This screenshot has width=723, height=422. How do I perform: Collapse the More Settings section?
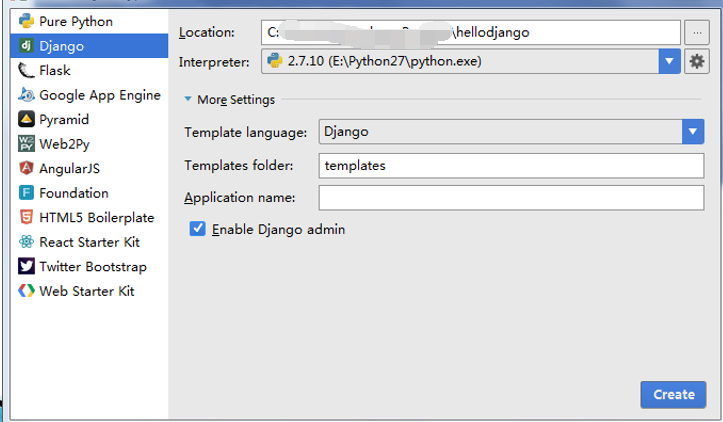coord(188,99)
